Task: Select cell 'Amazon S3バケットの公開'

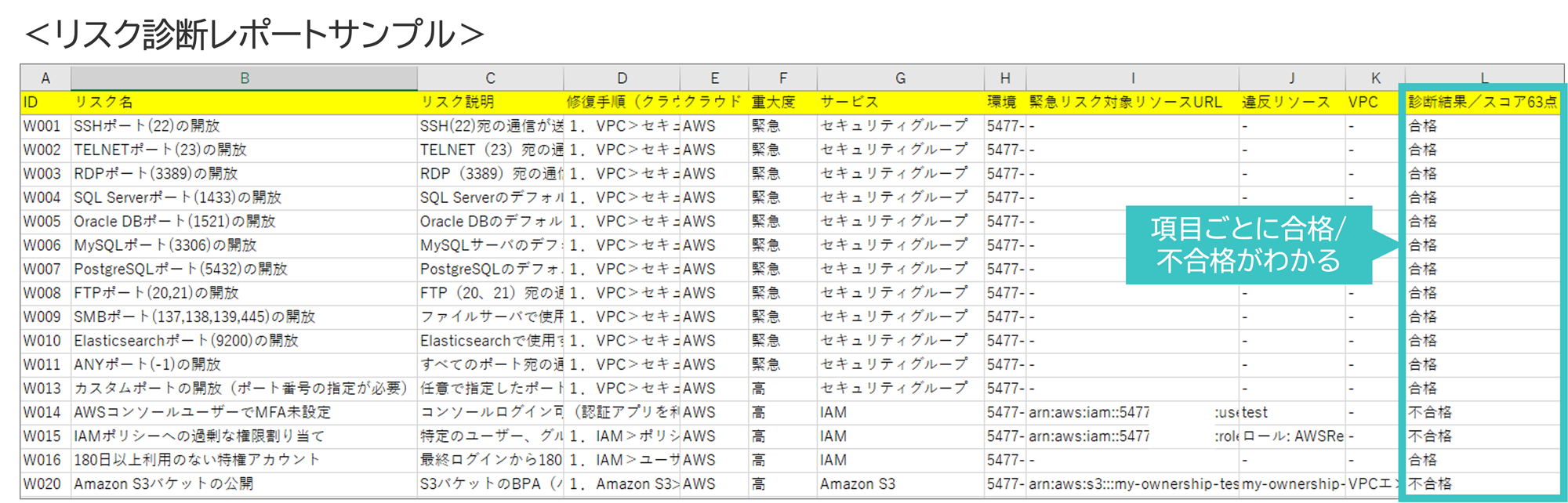Action: pos(244,484)
